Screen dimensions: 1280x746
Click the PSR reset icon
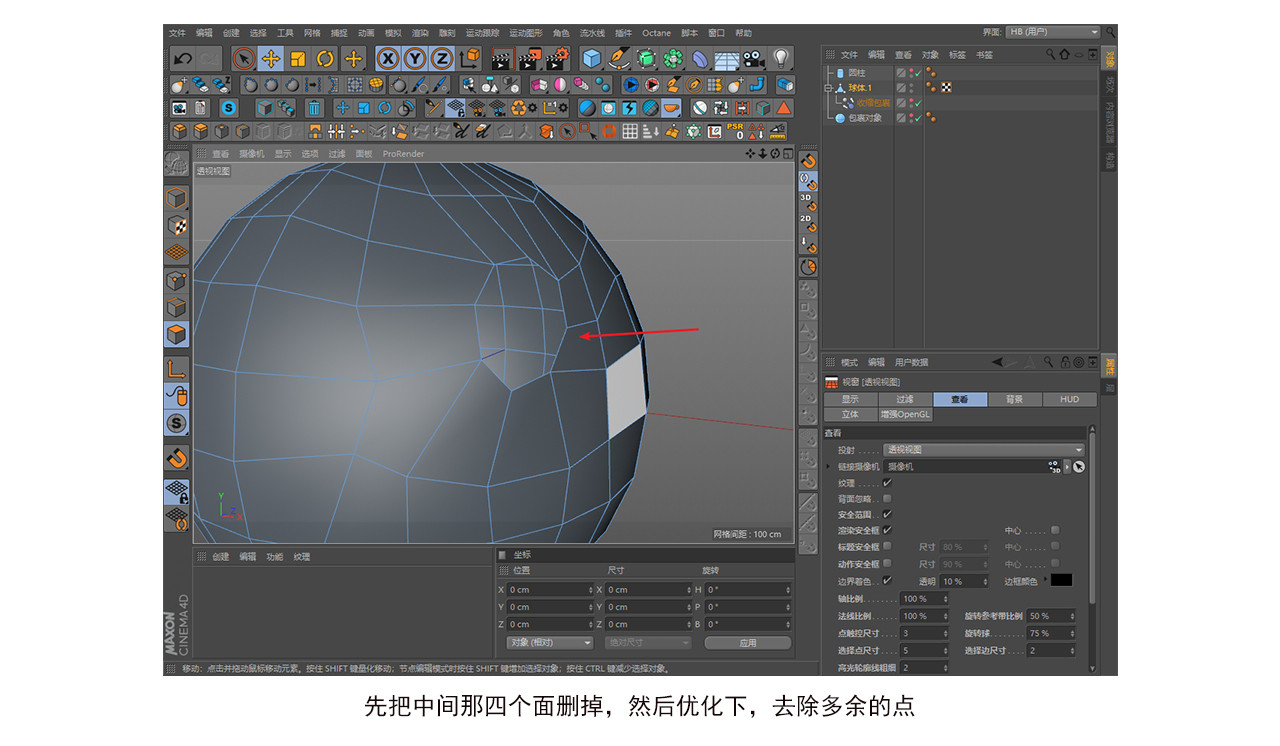pyautogui.click(x=735, y=131)
